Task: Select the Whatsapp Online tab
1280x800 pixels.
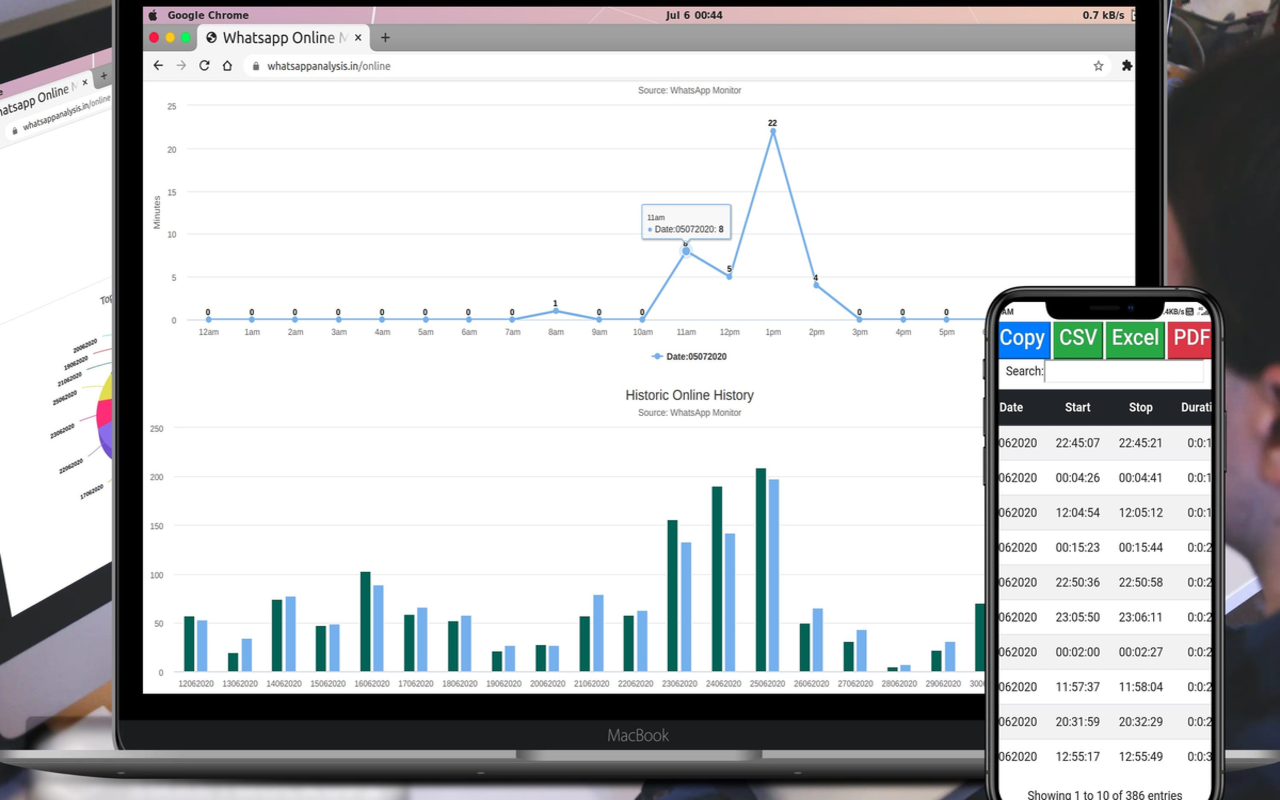Action: coord(285,38)
